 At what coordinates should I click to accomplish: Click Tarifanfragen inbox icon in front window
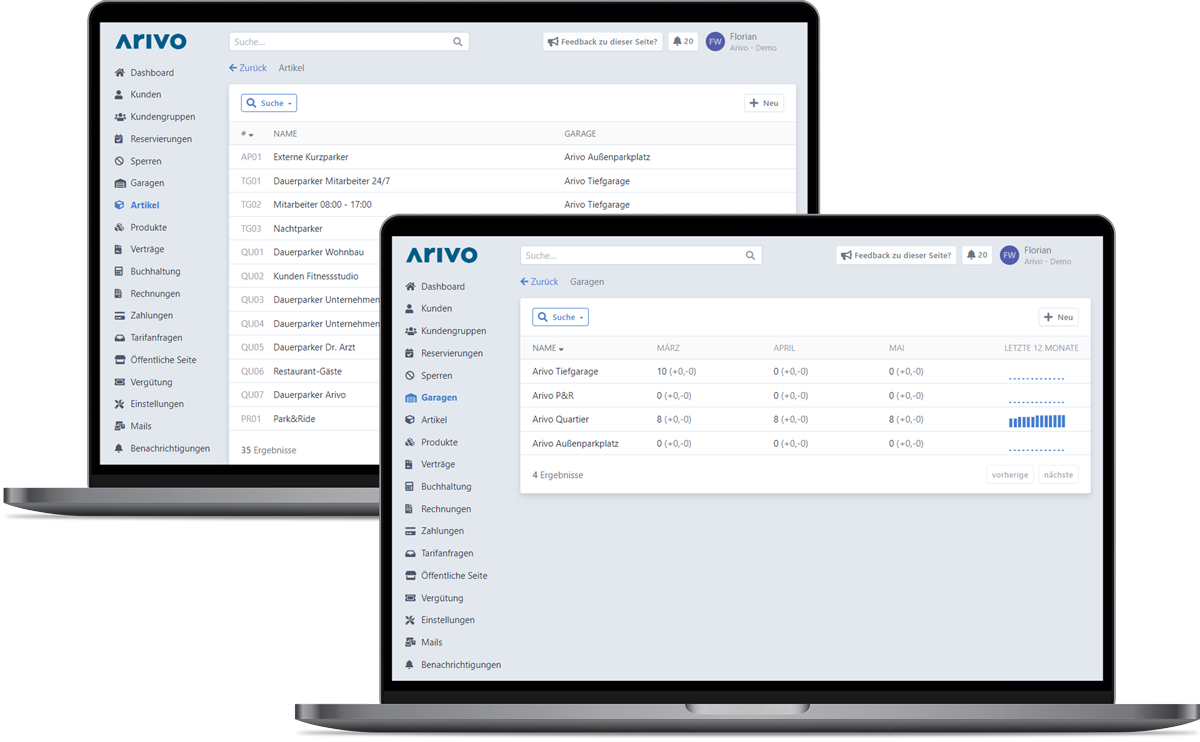click(410, 553)
